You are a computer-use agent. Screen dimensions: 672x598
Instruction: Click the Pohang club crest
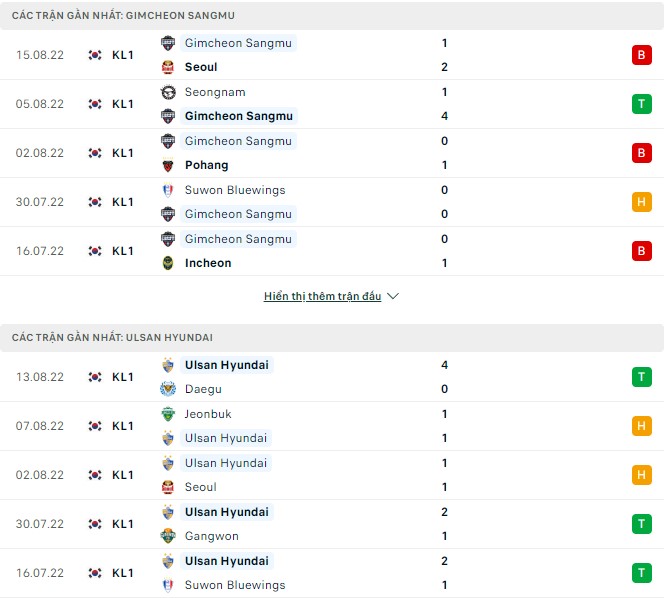click(x=168, y=165)
